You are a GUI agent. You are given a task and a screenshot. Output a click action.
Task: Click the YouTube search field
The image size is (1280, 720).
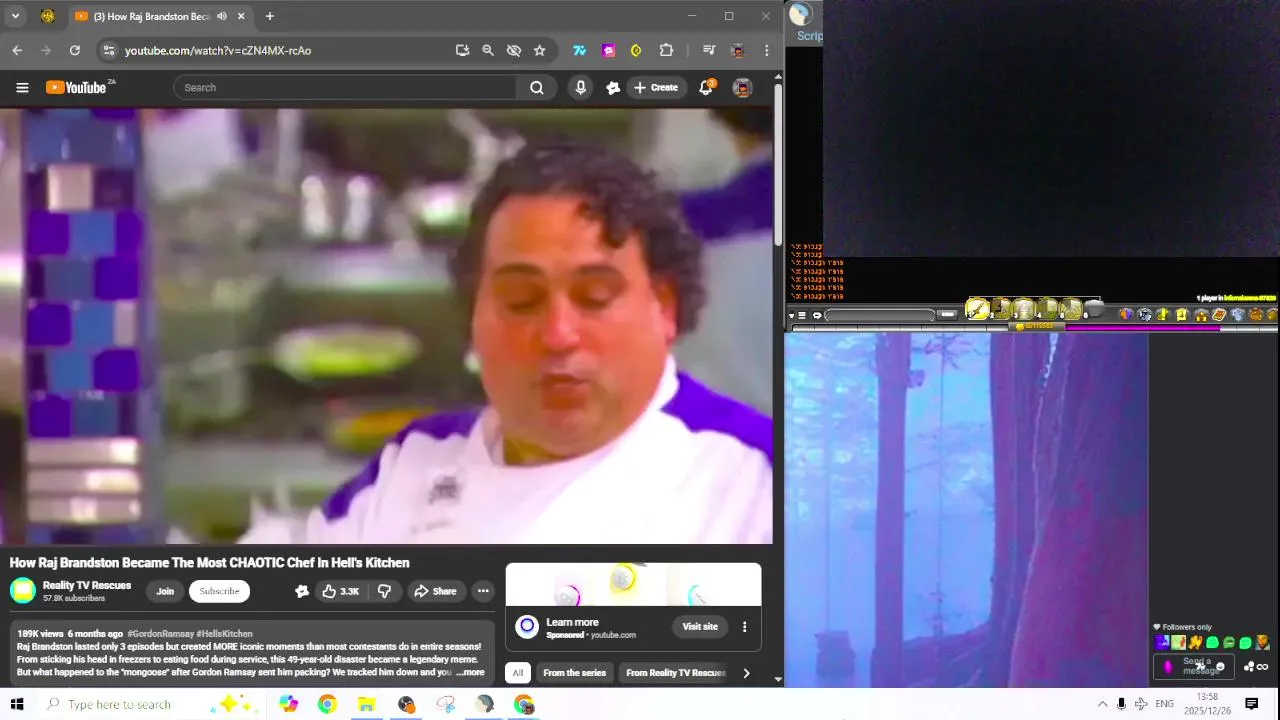point(345,88)
